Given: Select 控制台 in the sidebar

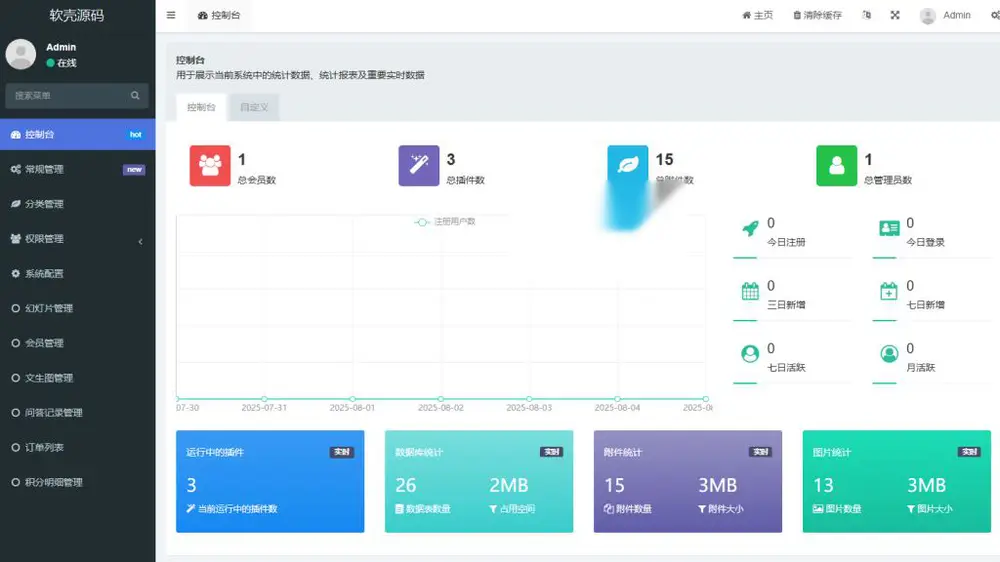Looking at the screenshot, I should [77, 135].
